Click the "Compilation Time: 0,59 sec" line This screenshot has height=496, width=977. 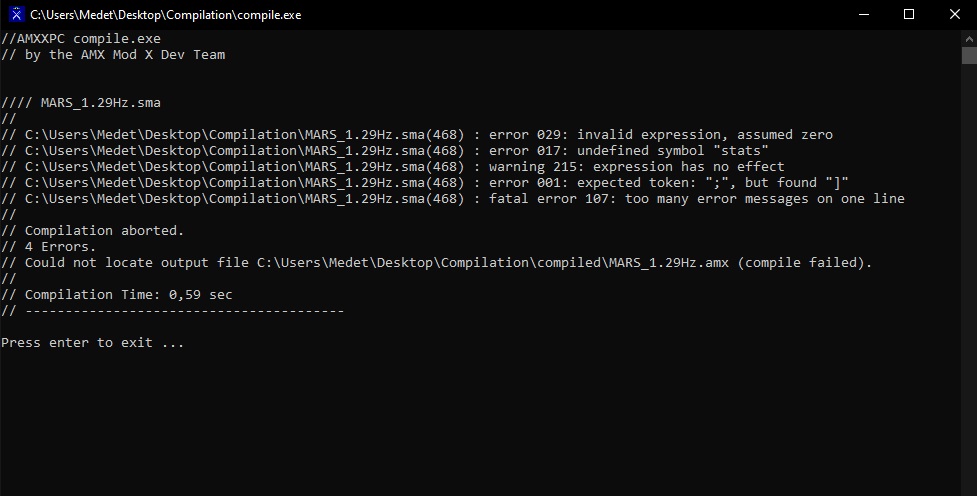point(117,295)
